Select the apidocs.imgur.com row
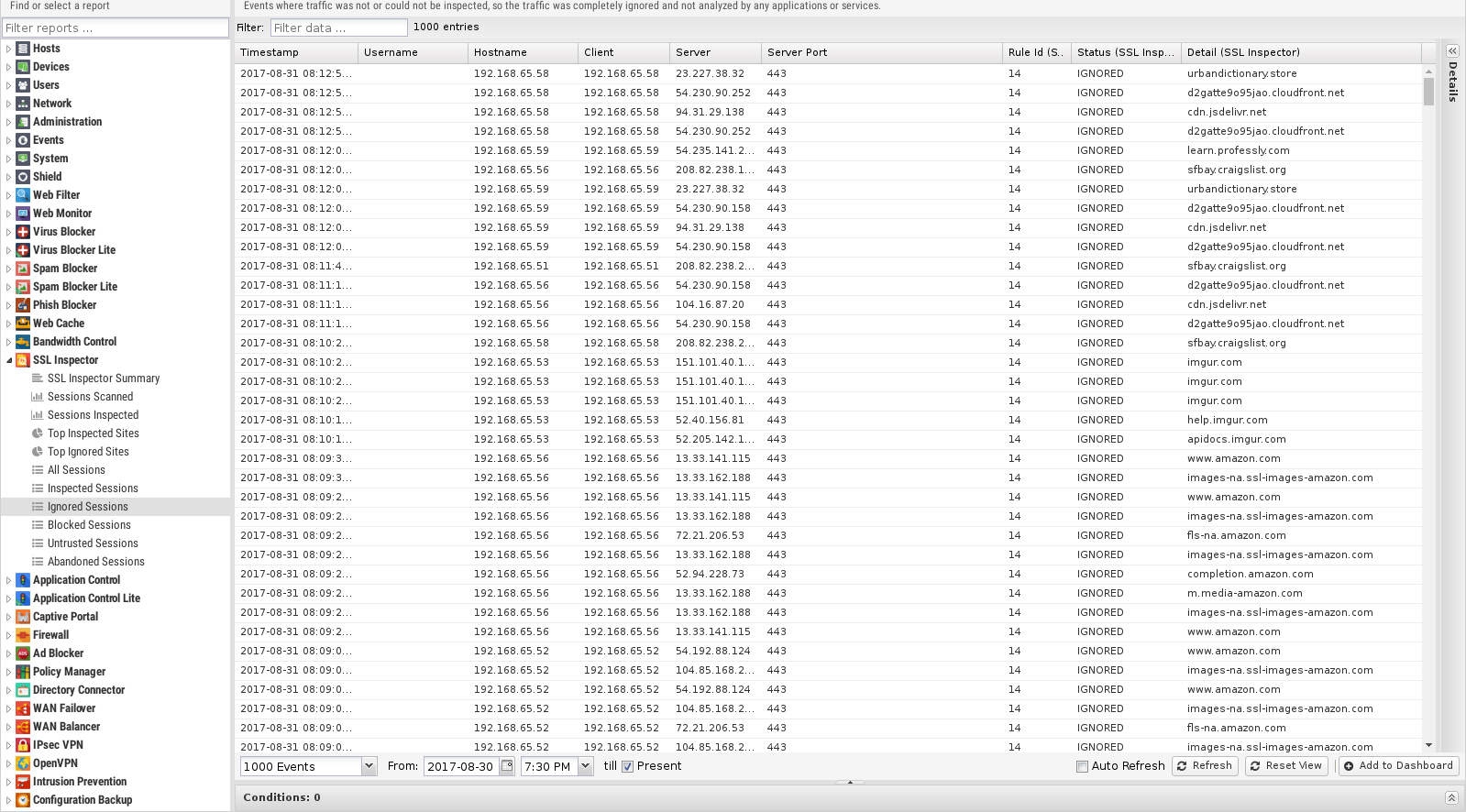Image resolution: width=1466 pixels, height=812 pixels. pyautogui.click(x=829, y=439)
